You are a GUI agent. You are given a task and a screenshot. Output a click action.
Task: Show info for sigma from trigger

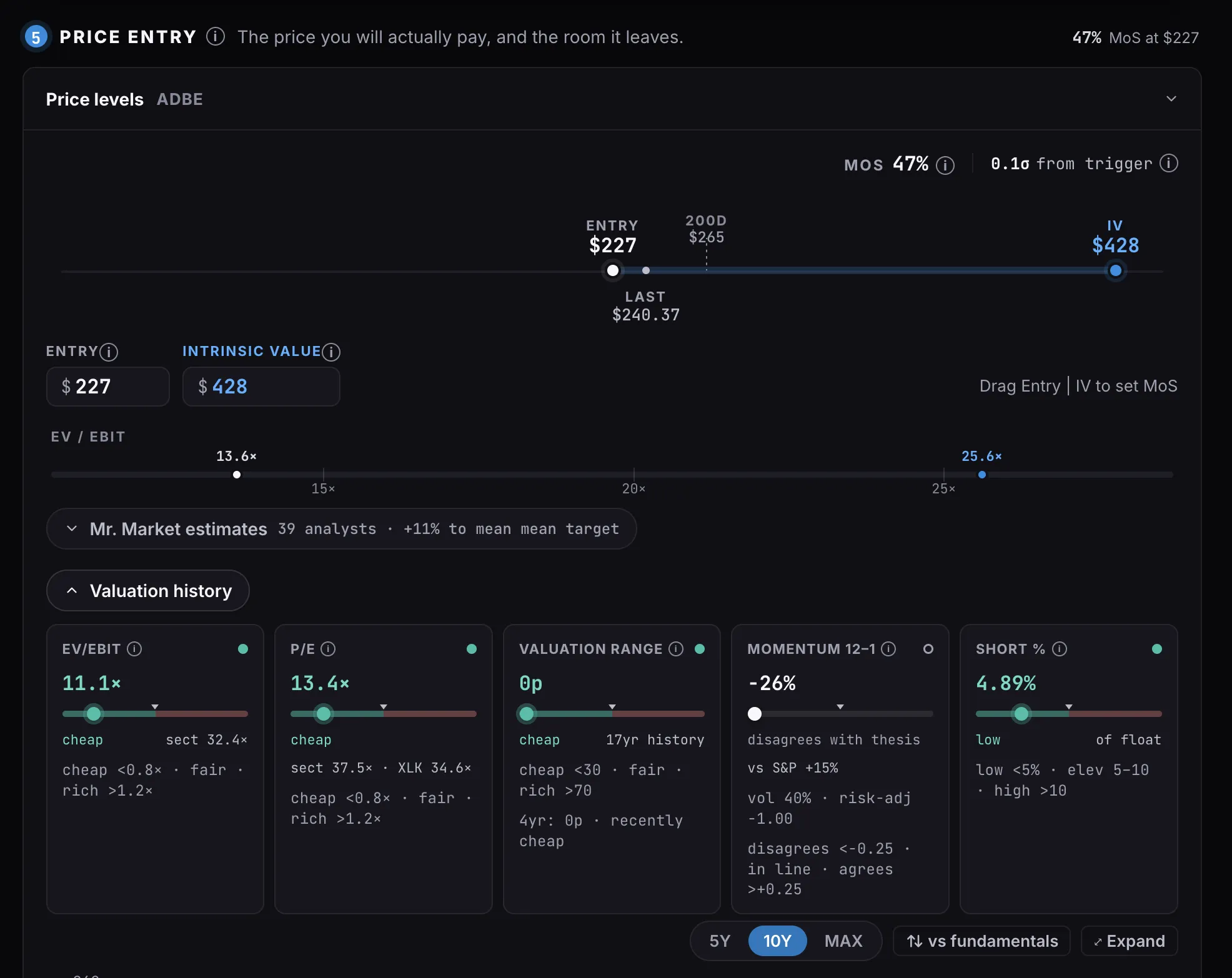point(1169,164)
